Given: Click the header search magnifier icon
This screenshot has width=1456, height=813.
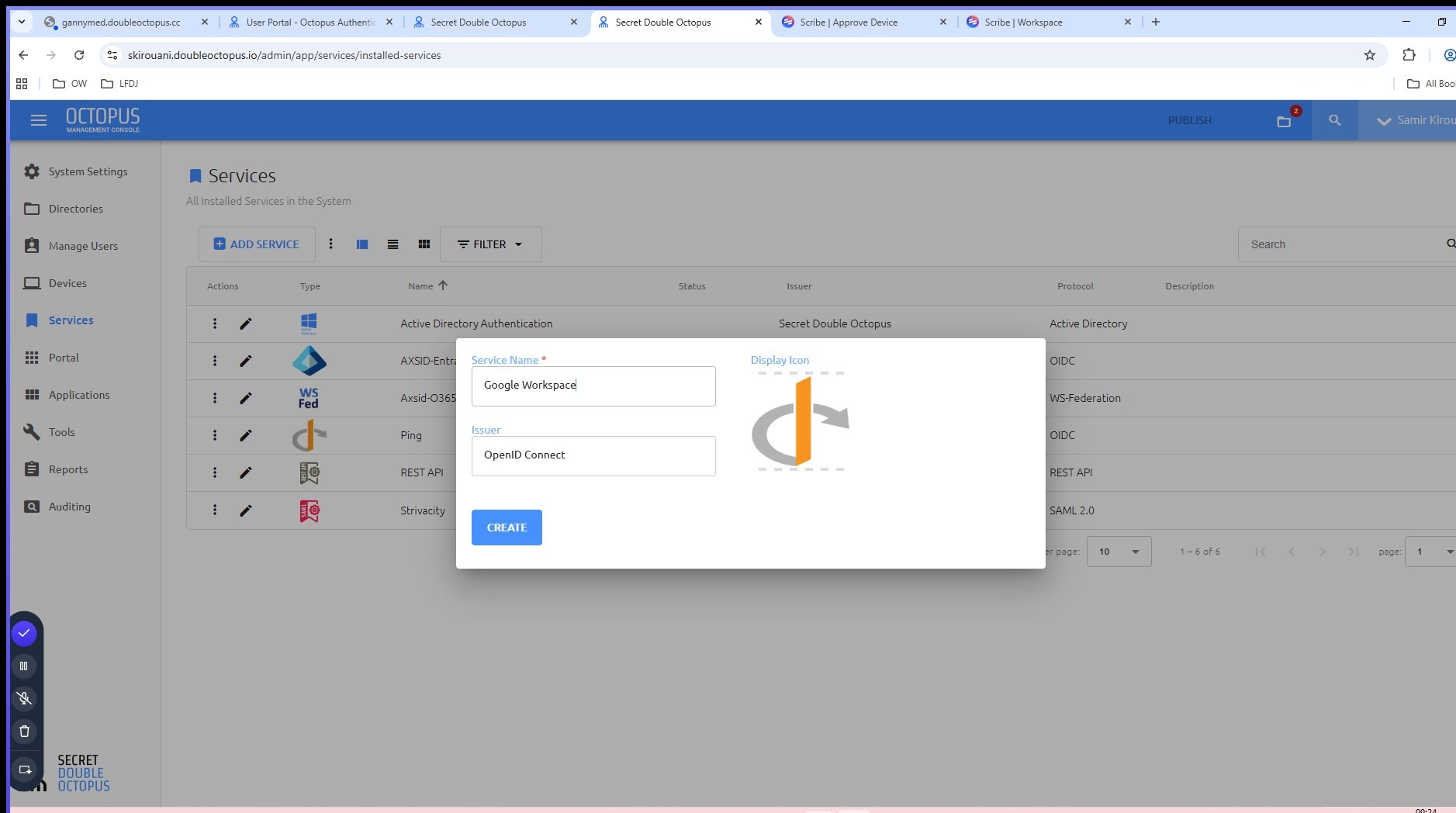Looking at the screenshot, I should pos(1334,120).
